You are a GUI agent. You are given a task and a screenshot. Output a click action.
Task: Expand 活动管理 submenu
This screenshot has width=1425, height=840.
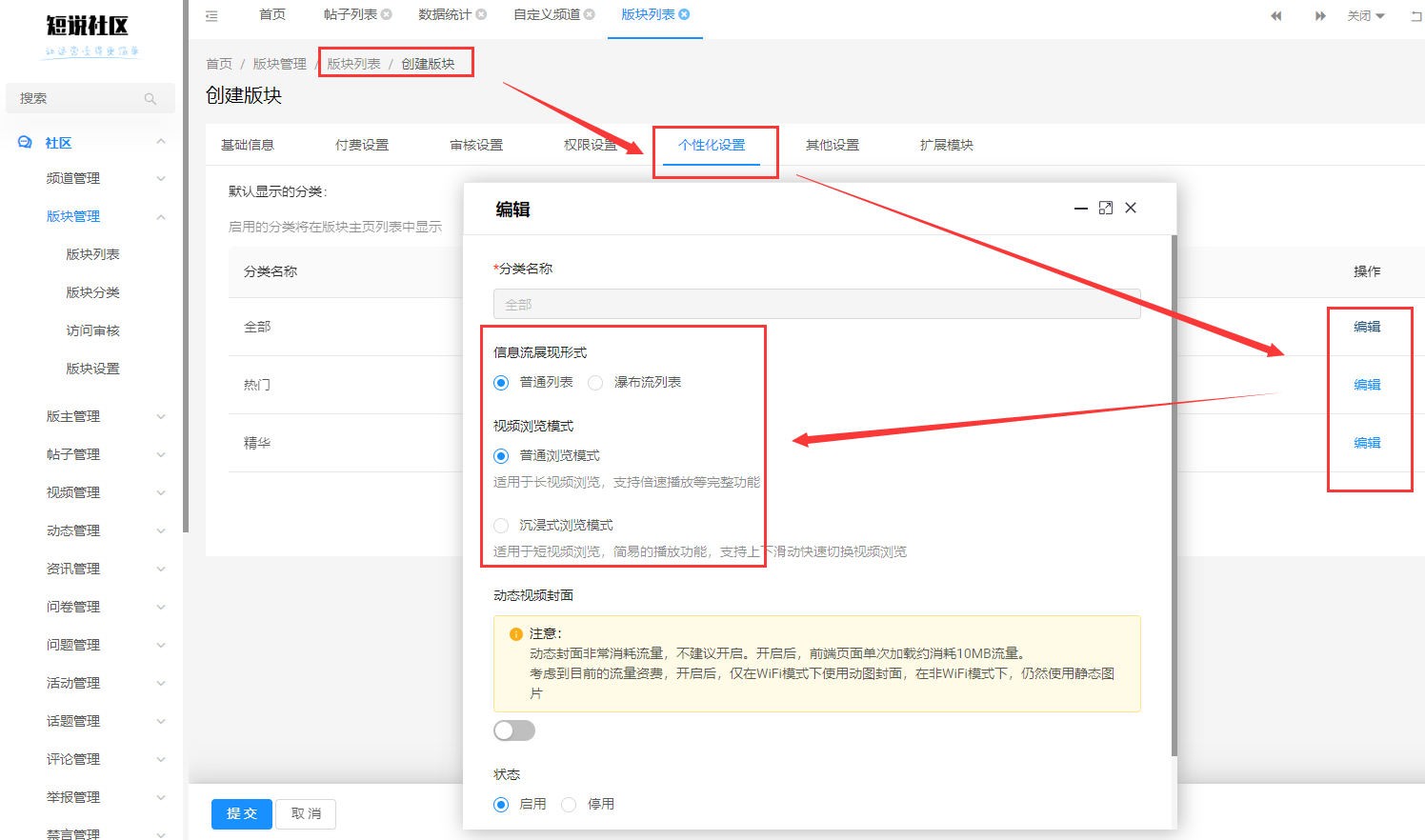(x=161, y=683)
